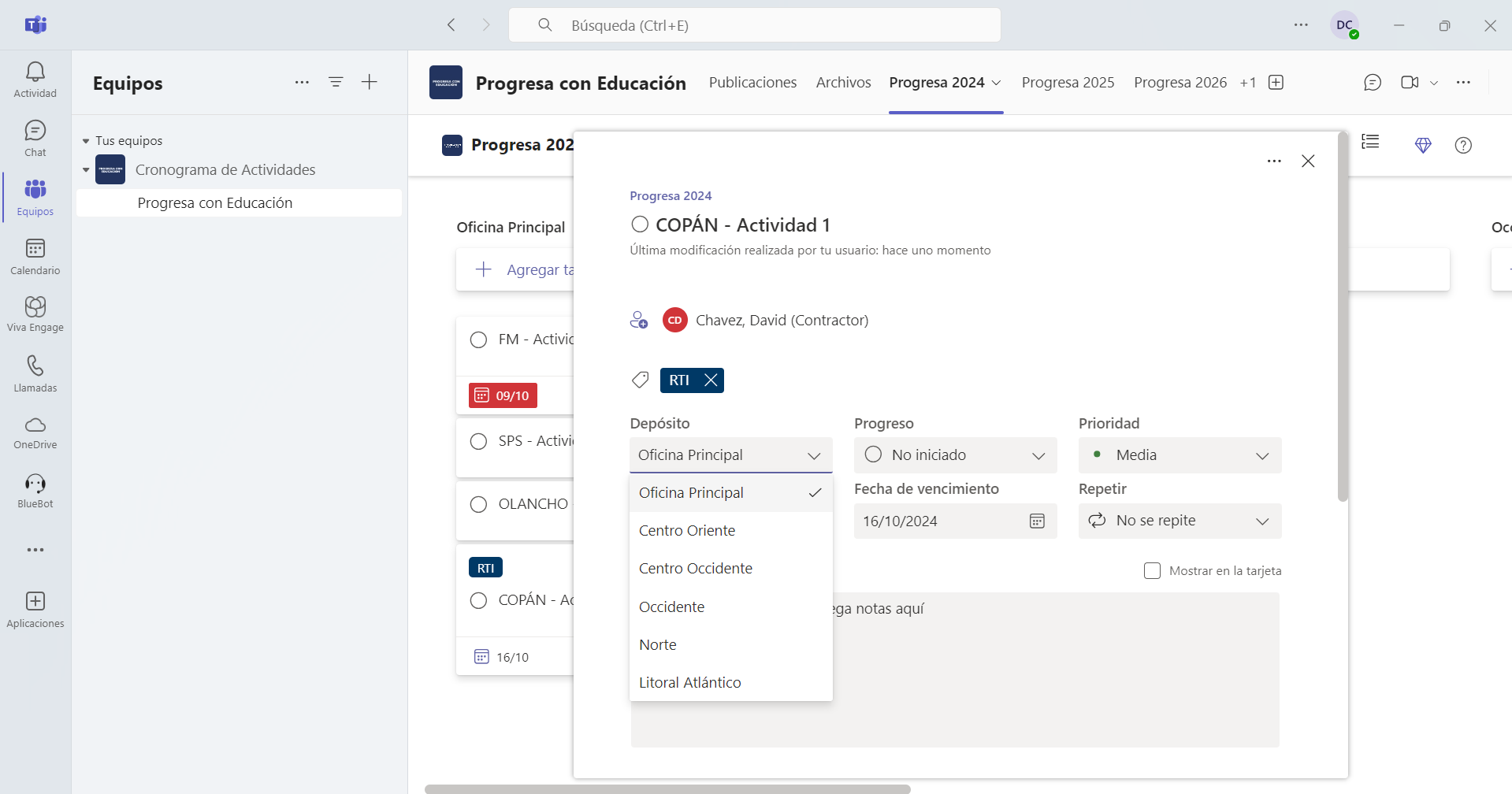Navigate back with the arrow
Image resolution: width=1512 pixels, height=794 pixels.
click(x=451, y=25)
